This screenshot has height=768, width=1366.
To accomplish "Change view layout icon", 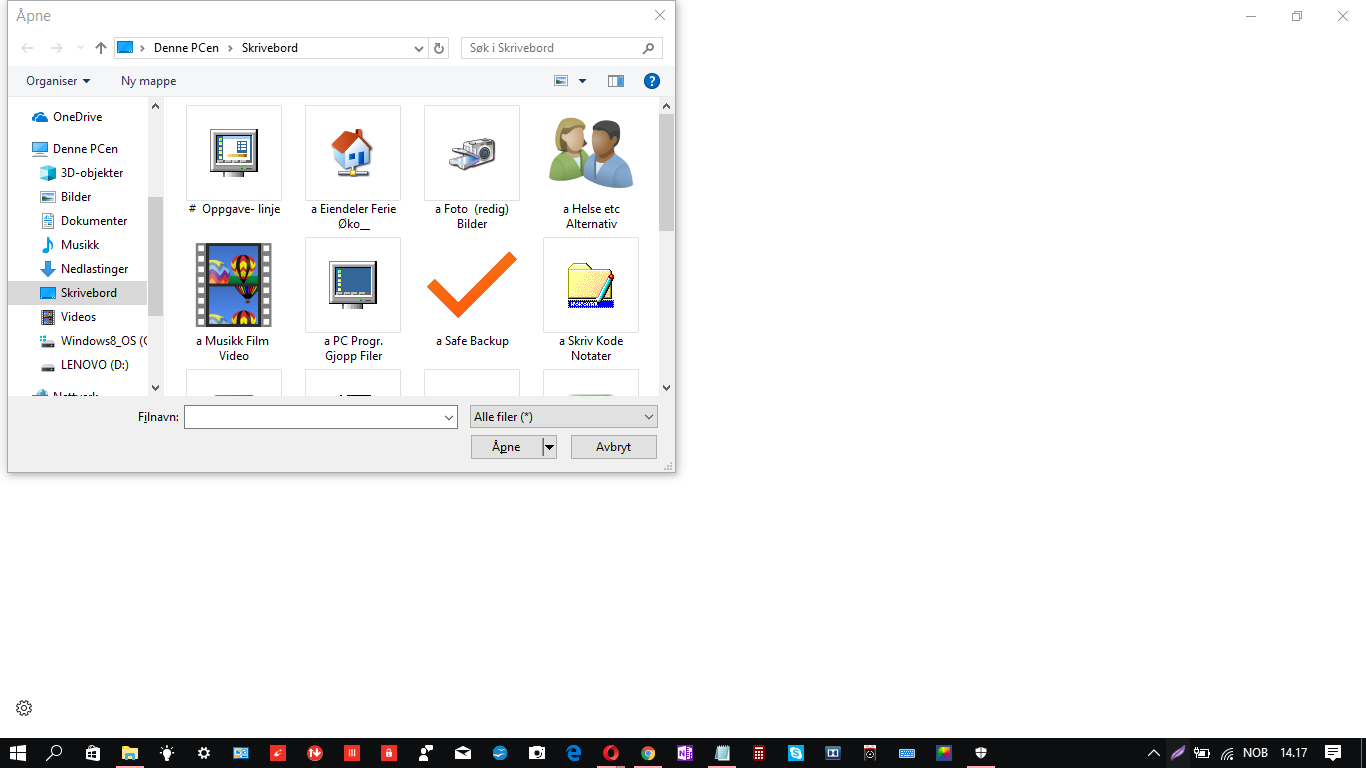I will pos(562,81).
